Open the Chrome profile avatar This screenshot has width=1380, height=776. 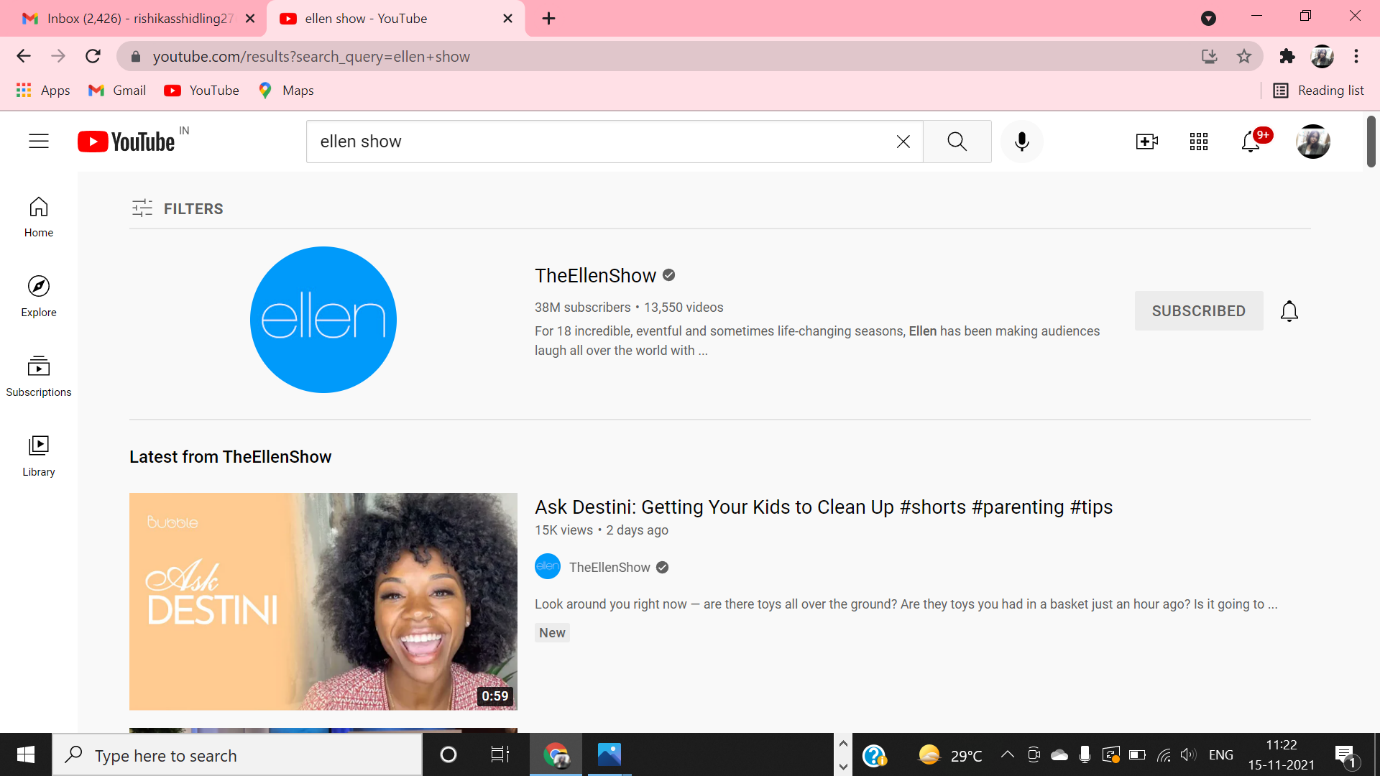coord(1322,57)
